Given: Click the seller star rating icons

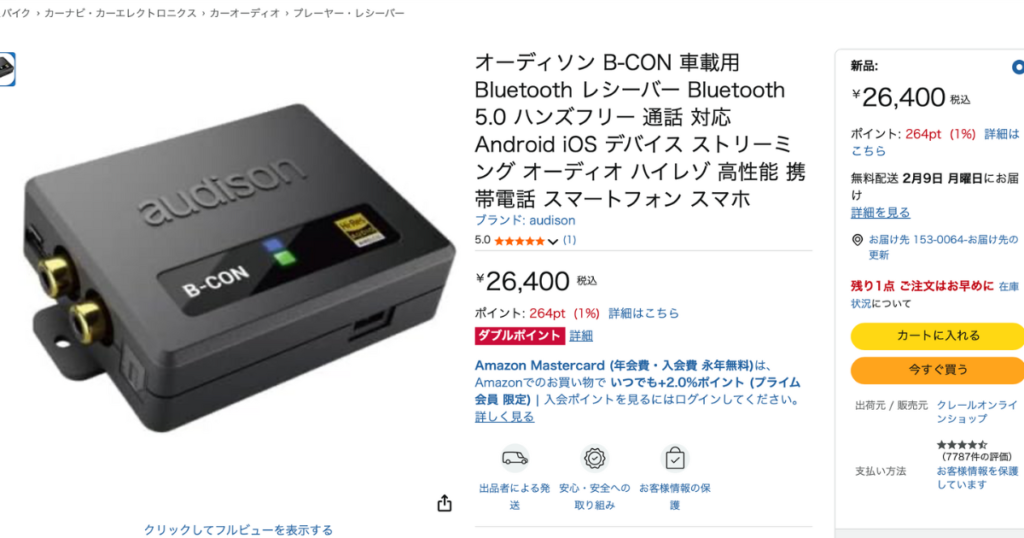Looking at the screenshot, I should 961,445.
